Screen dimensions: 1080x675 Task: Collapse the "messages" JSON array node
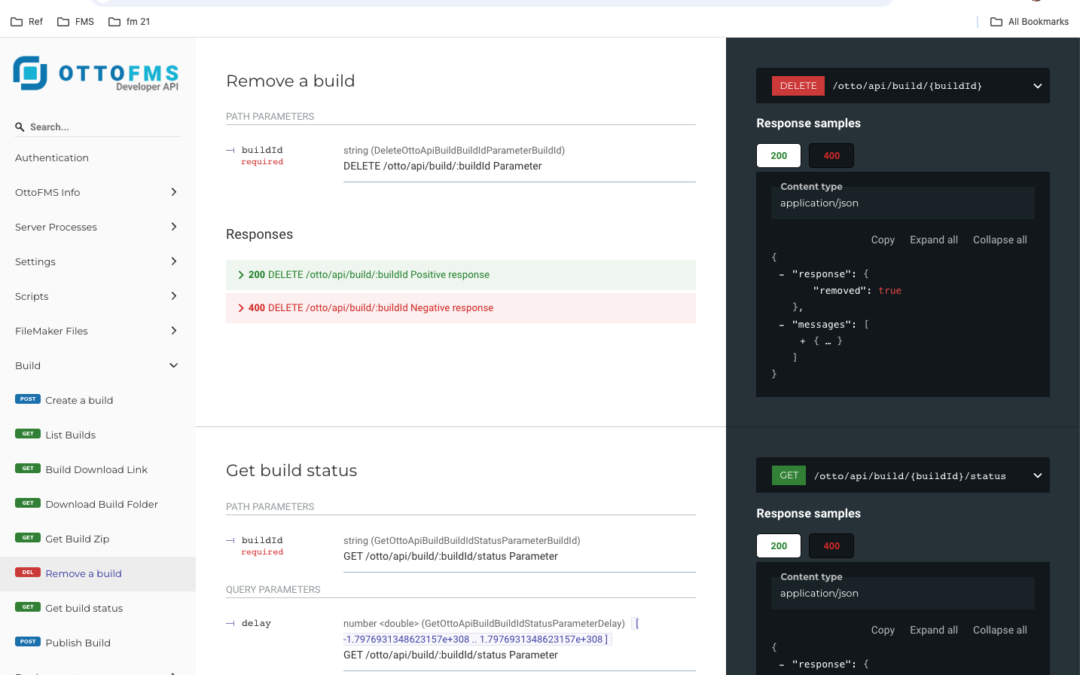782,324
